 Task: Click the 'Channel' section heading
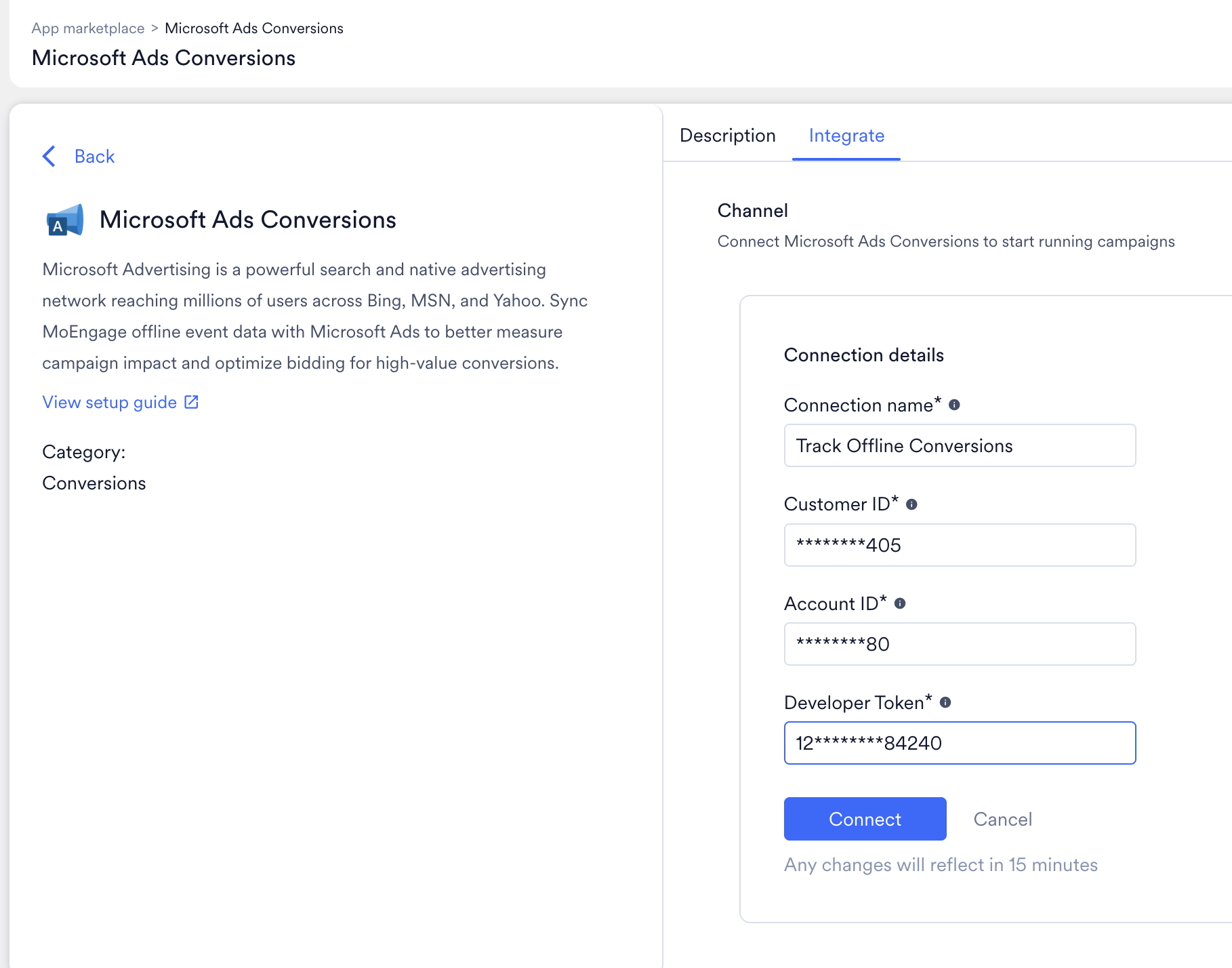click(x=752, y=211)
